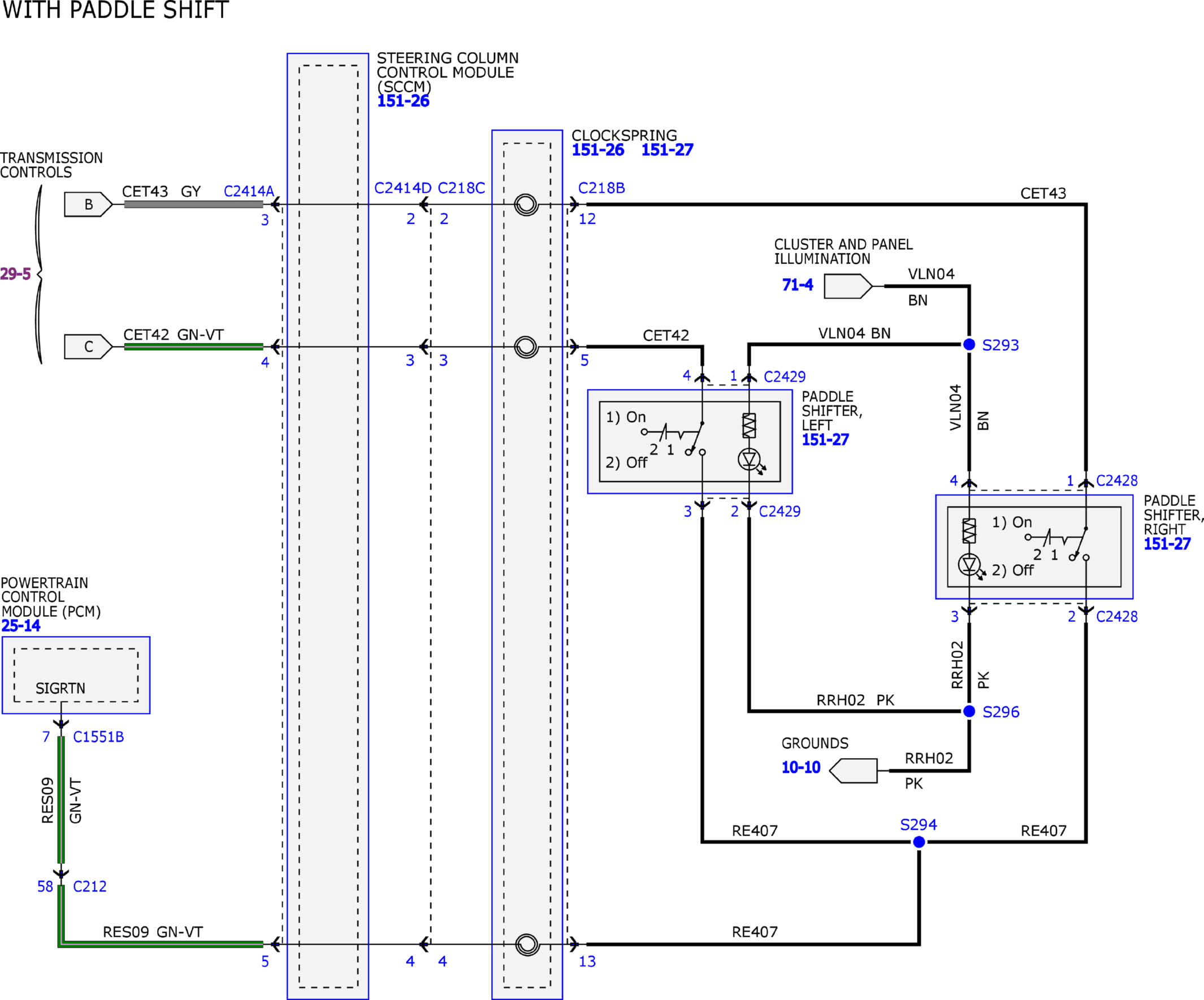
Task: Click the arrow symbol beside the 10-10 reference
Action: (853, 770)
